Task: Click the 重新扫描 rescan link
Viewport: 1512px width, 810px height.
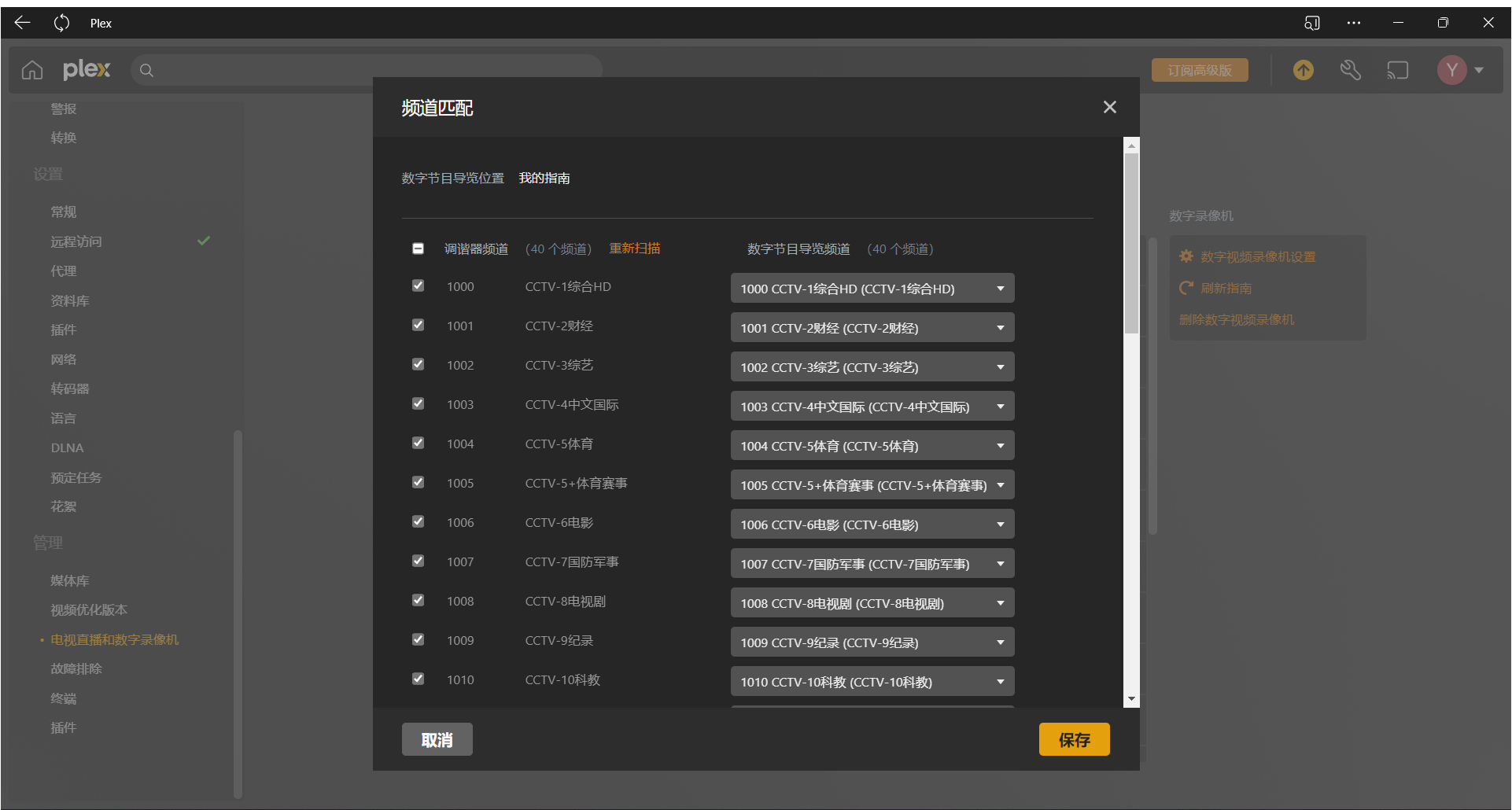Action: (634, 249)
